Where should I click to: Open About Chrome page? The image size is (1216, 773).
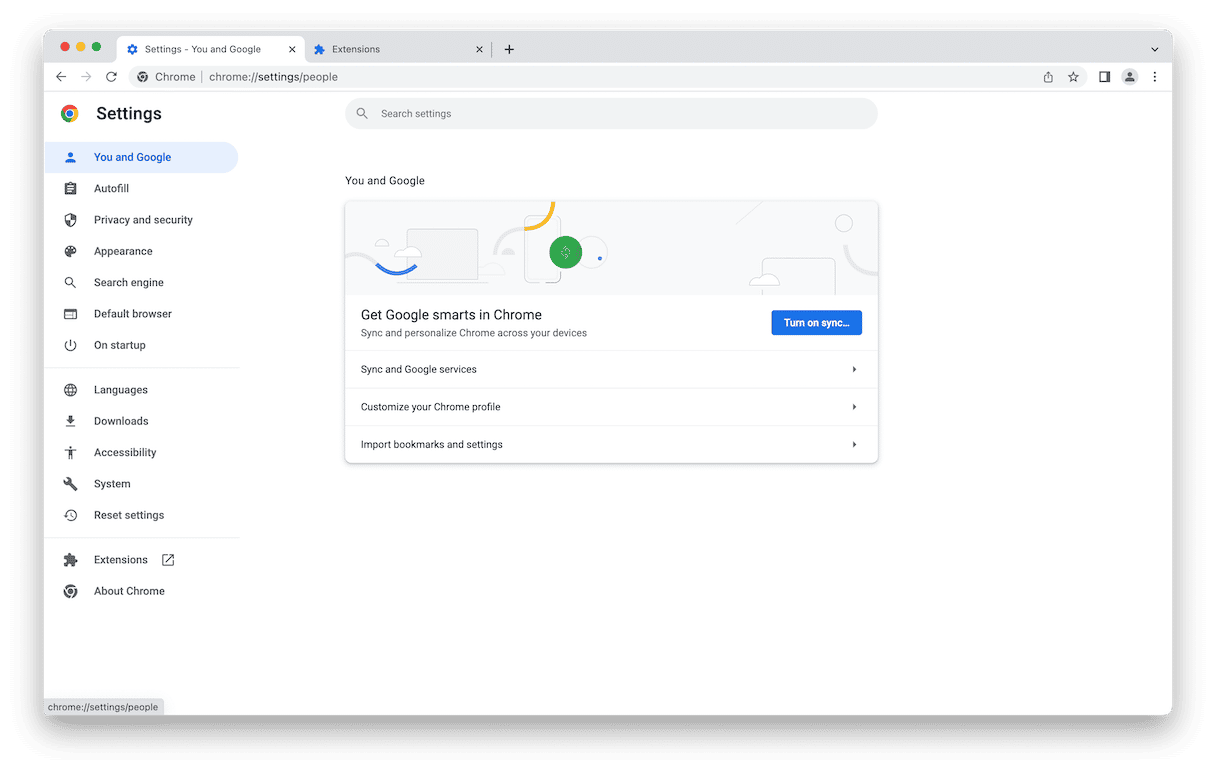coord(141,591)
